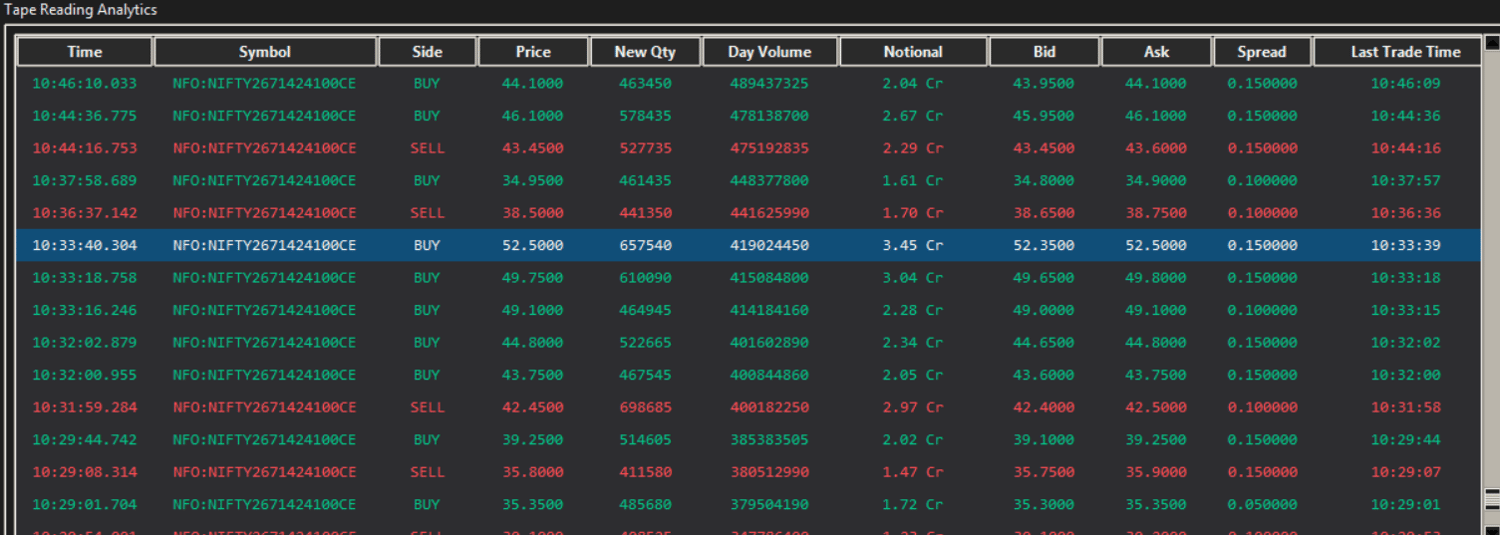Click the Day Volume value 385383505
This screenshot has width=1500, height=535.
(x=770, y=440)
